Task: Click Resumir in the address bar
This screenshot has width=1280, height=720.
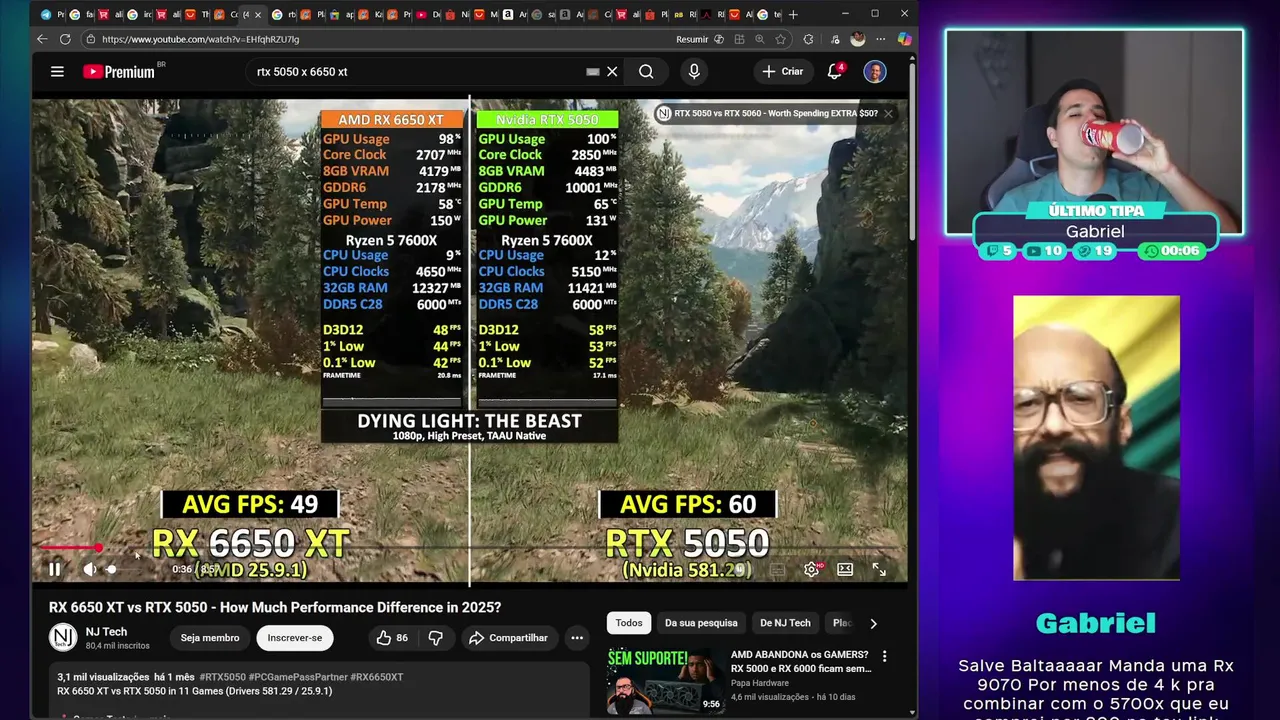Action: [692, 39]
